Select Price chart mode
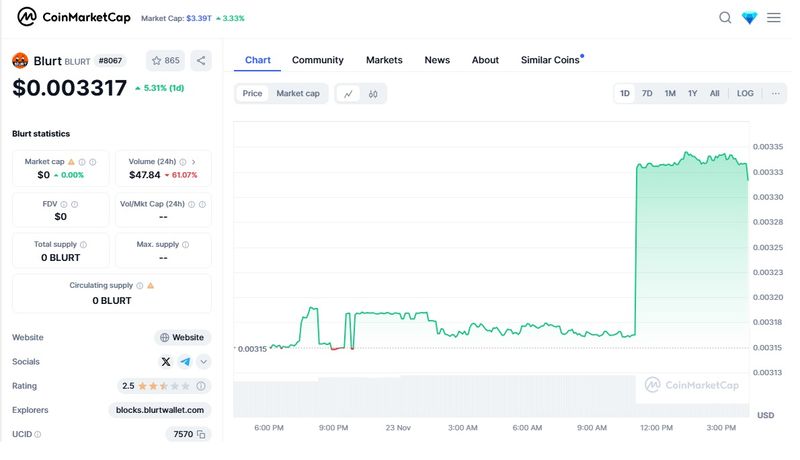800x460 pixels. [x=252, y=93]
